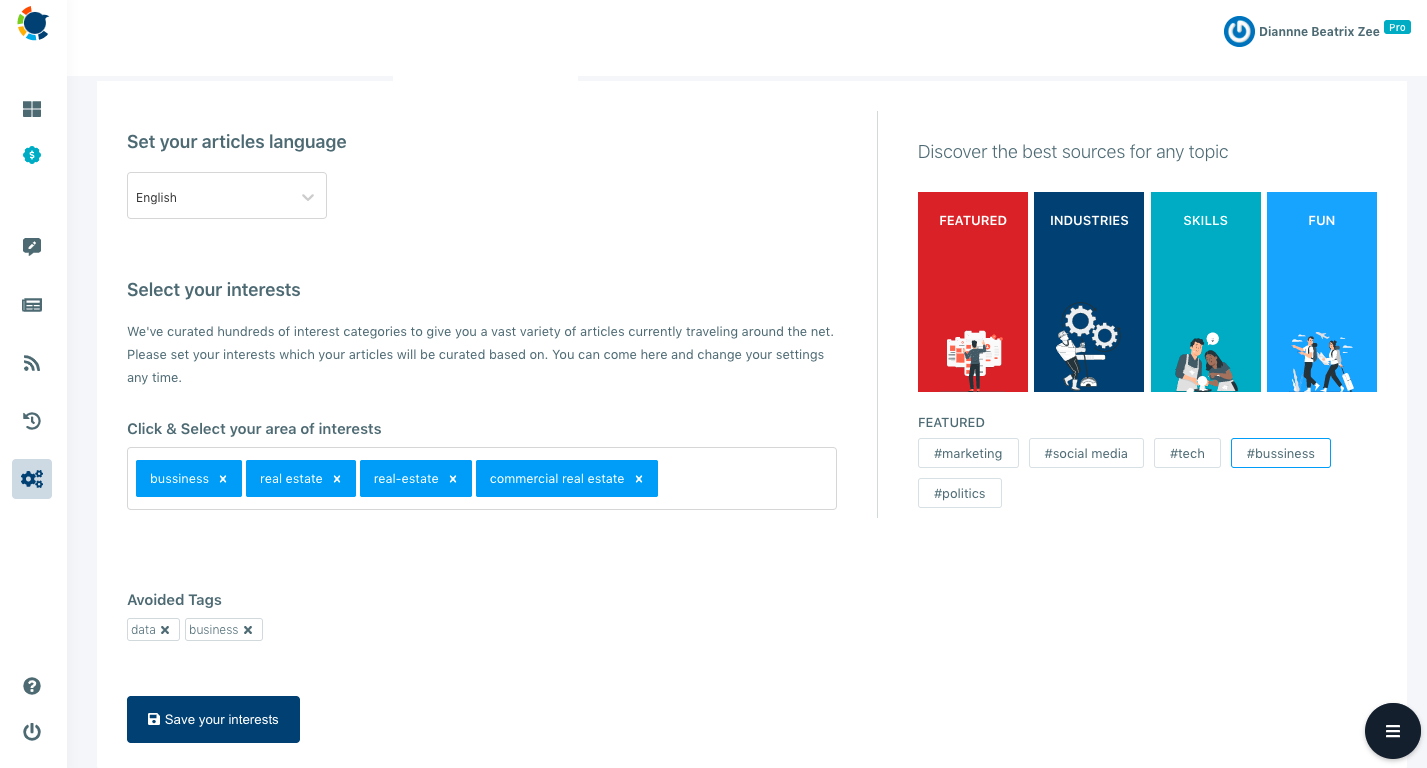Remove the real estate interest tag
The height and width of the screenshot is (768, 1427).
click(337, 479)
